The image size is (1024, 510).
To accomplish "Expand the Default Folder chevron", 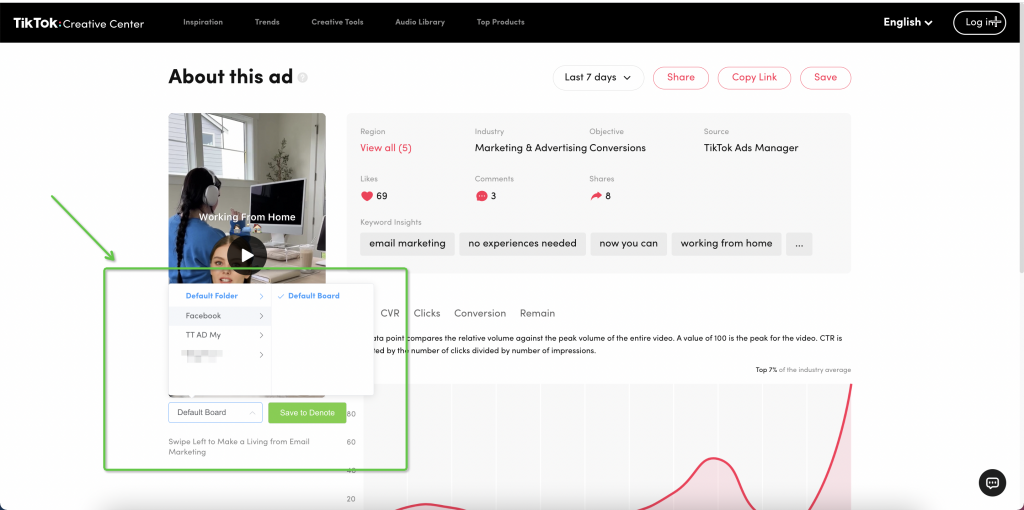I will pos(261,296).
